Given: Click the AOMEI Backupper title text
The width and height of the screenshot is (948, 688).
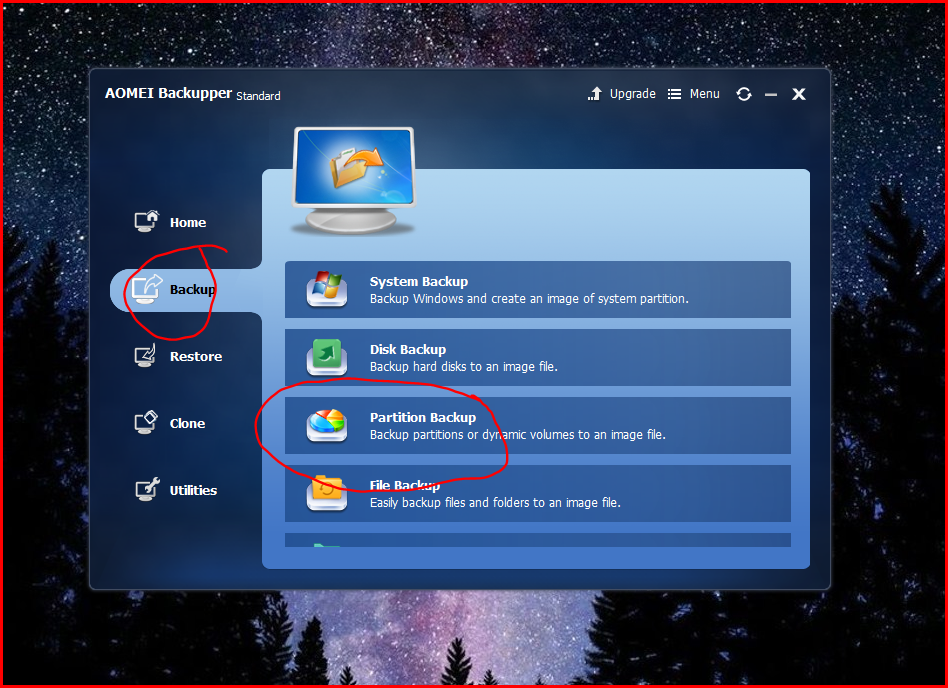Looking at the screenshot, I should coord(168,93).
